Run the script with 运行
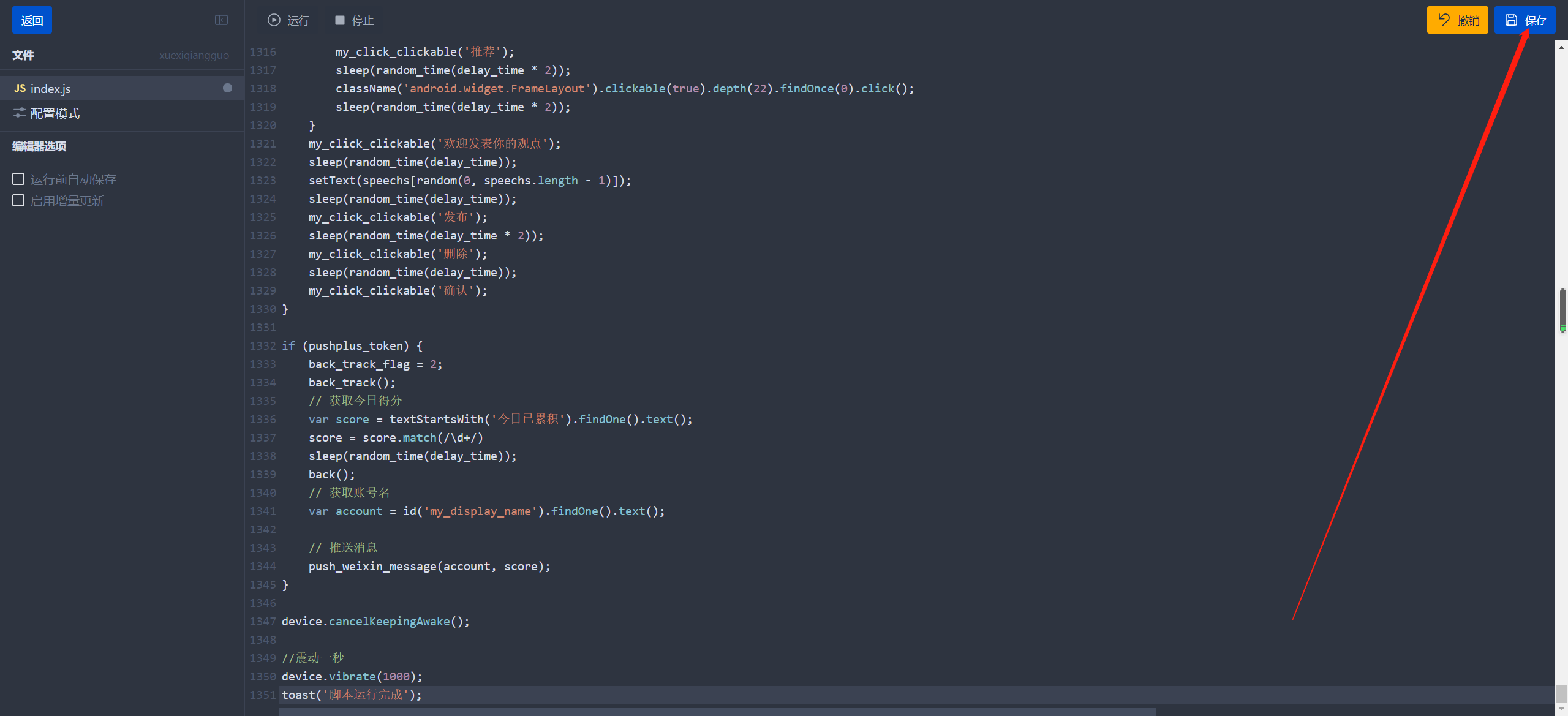Image resolution: width=1568 pixels, height=716 pixels. 288,20
